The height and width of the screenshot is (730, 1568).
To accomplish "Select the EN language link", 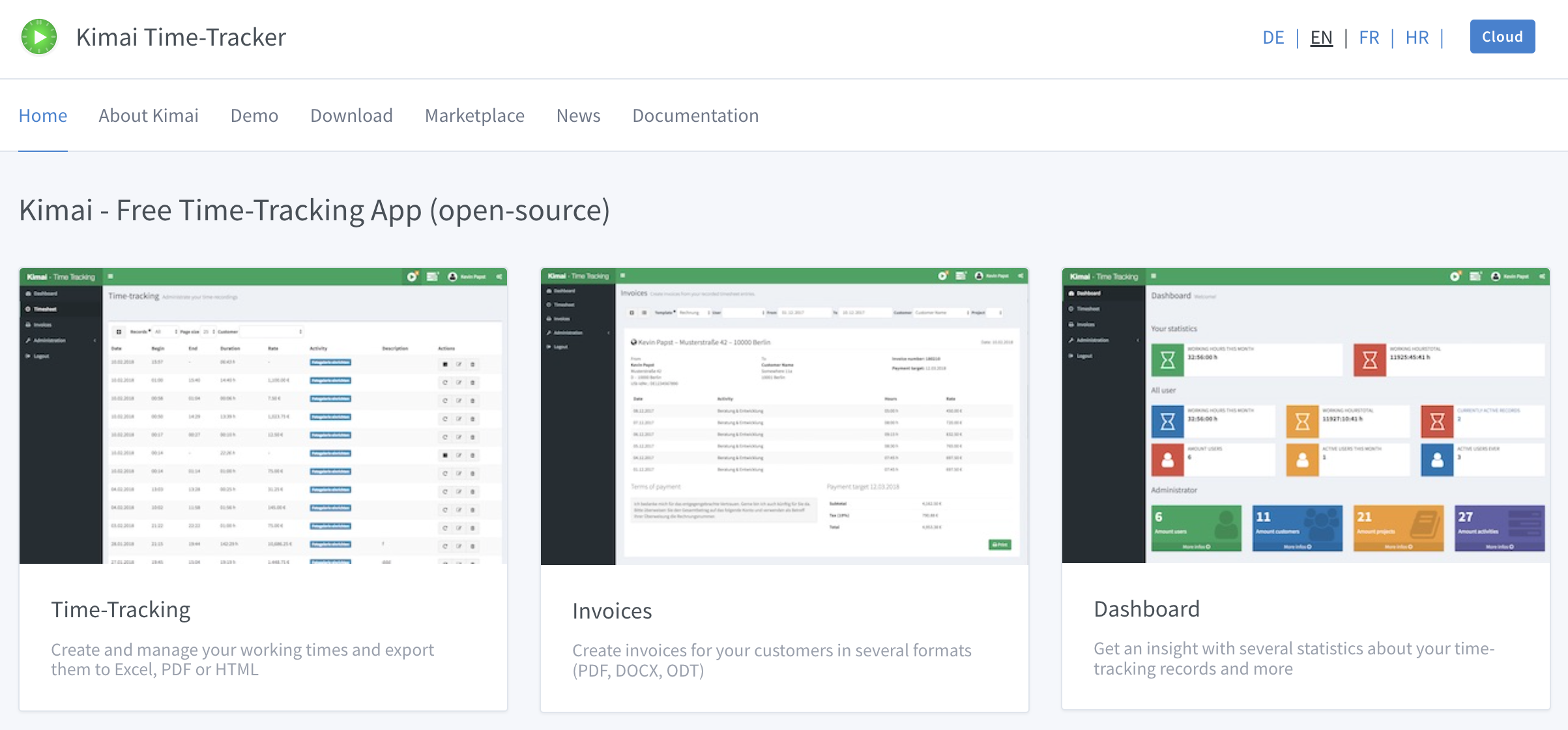I will (1321, 38).
